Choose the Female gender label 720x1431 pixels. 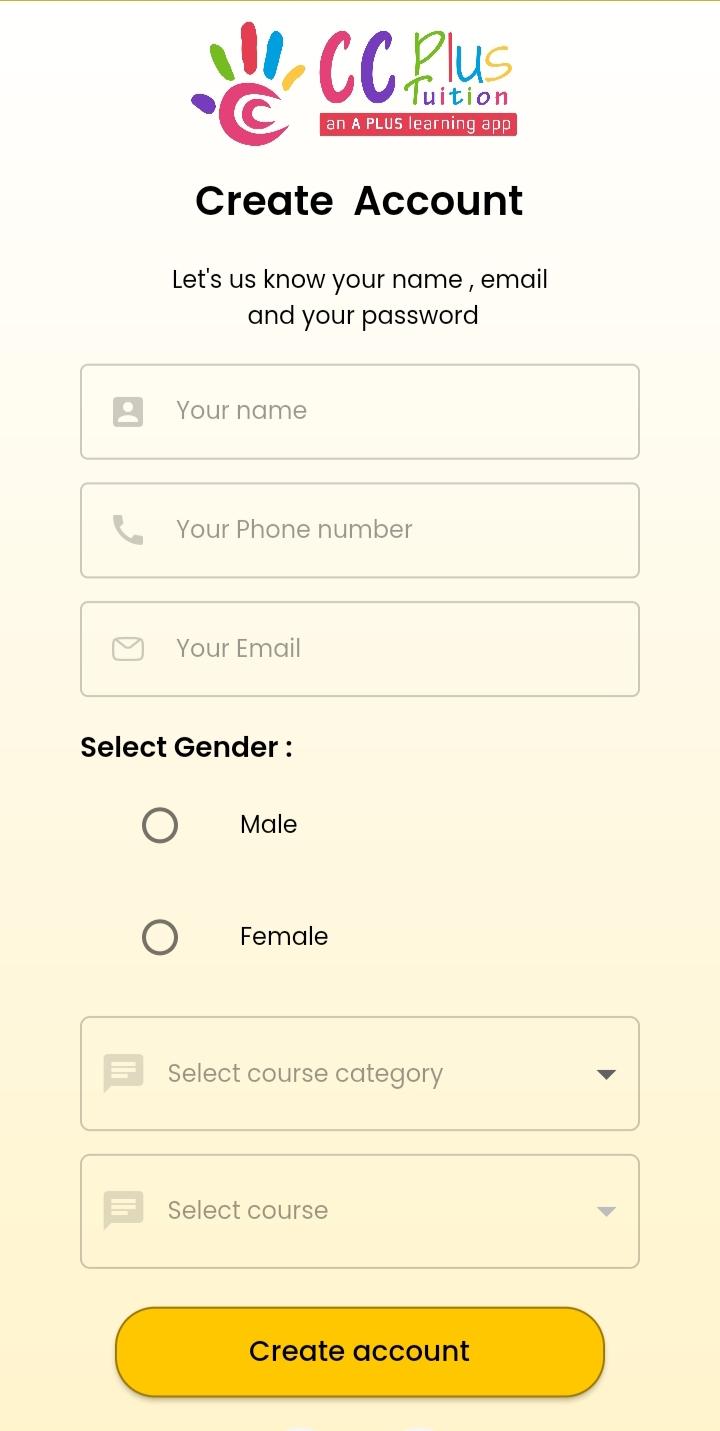284,937
